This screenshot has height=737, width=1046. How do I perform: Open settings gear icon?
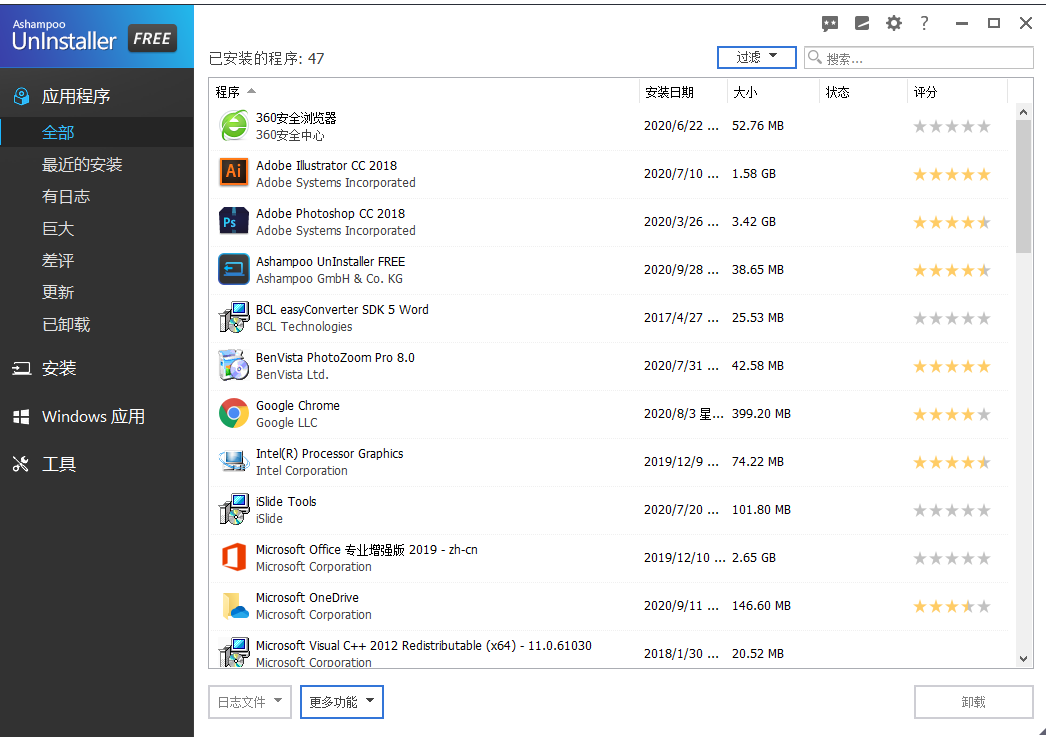(893, 24)
